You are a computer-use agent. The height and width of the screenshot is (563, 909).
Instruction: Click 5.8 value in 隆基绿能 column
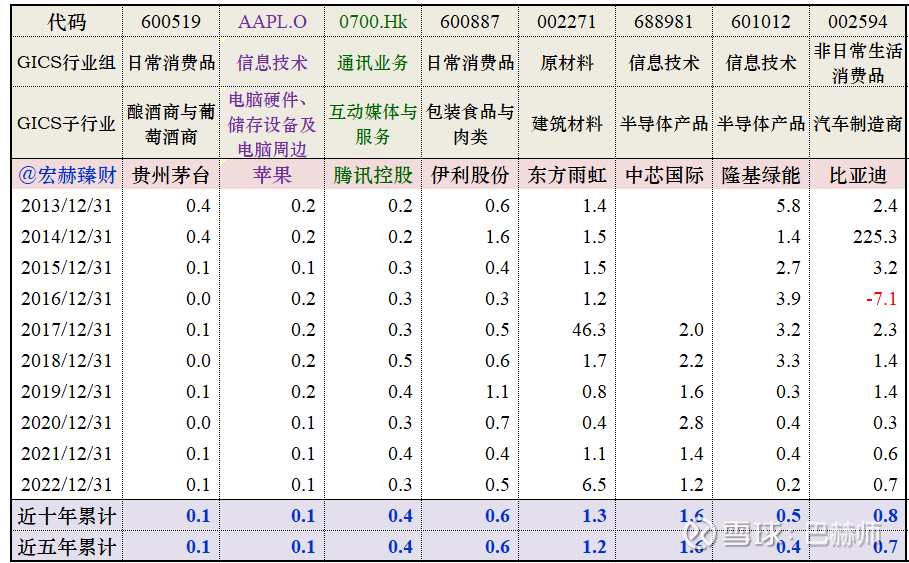point(789,206)
